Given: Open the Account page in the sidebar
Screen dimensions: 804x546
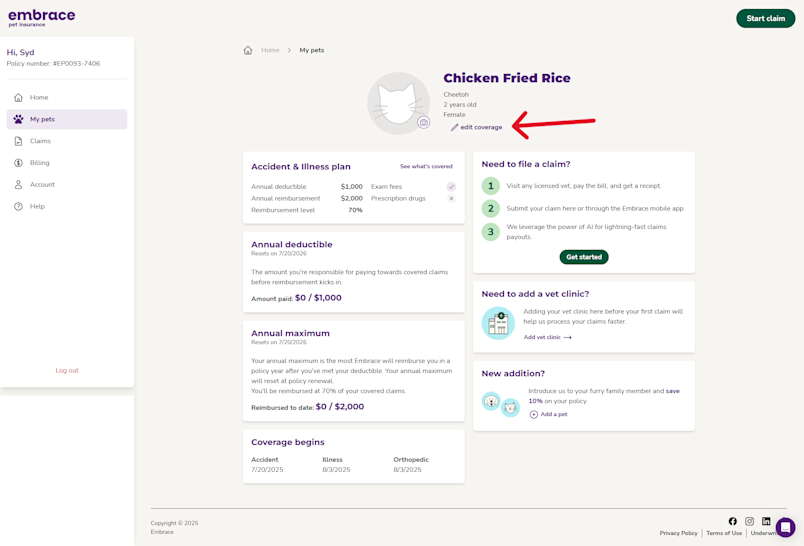Looking at the screenshot, I should (67, 185).
